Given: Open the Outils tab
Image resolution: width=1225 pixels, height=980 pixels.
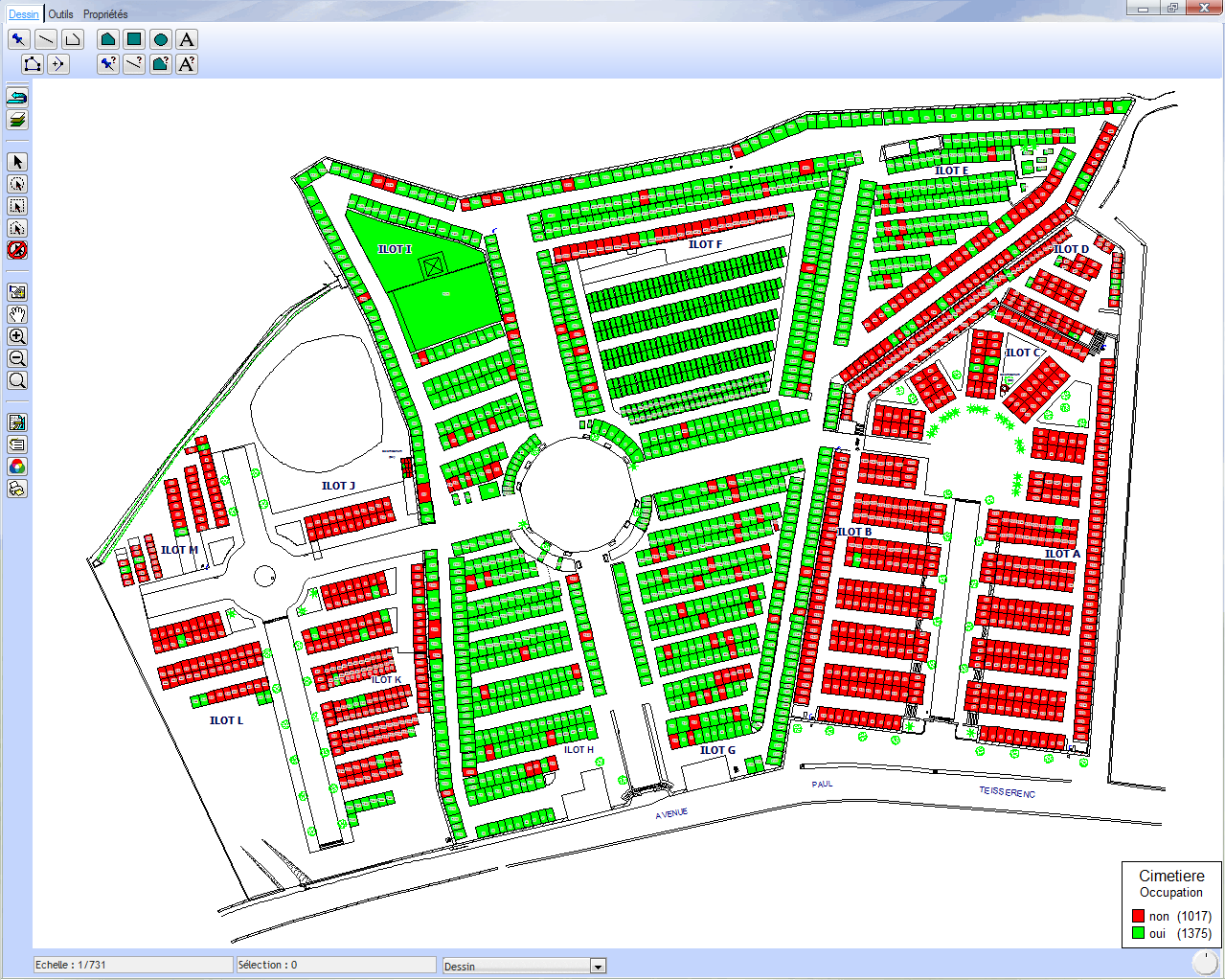Looking at the screenshot, I should point(60,14).
